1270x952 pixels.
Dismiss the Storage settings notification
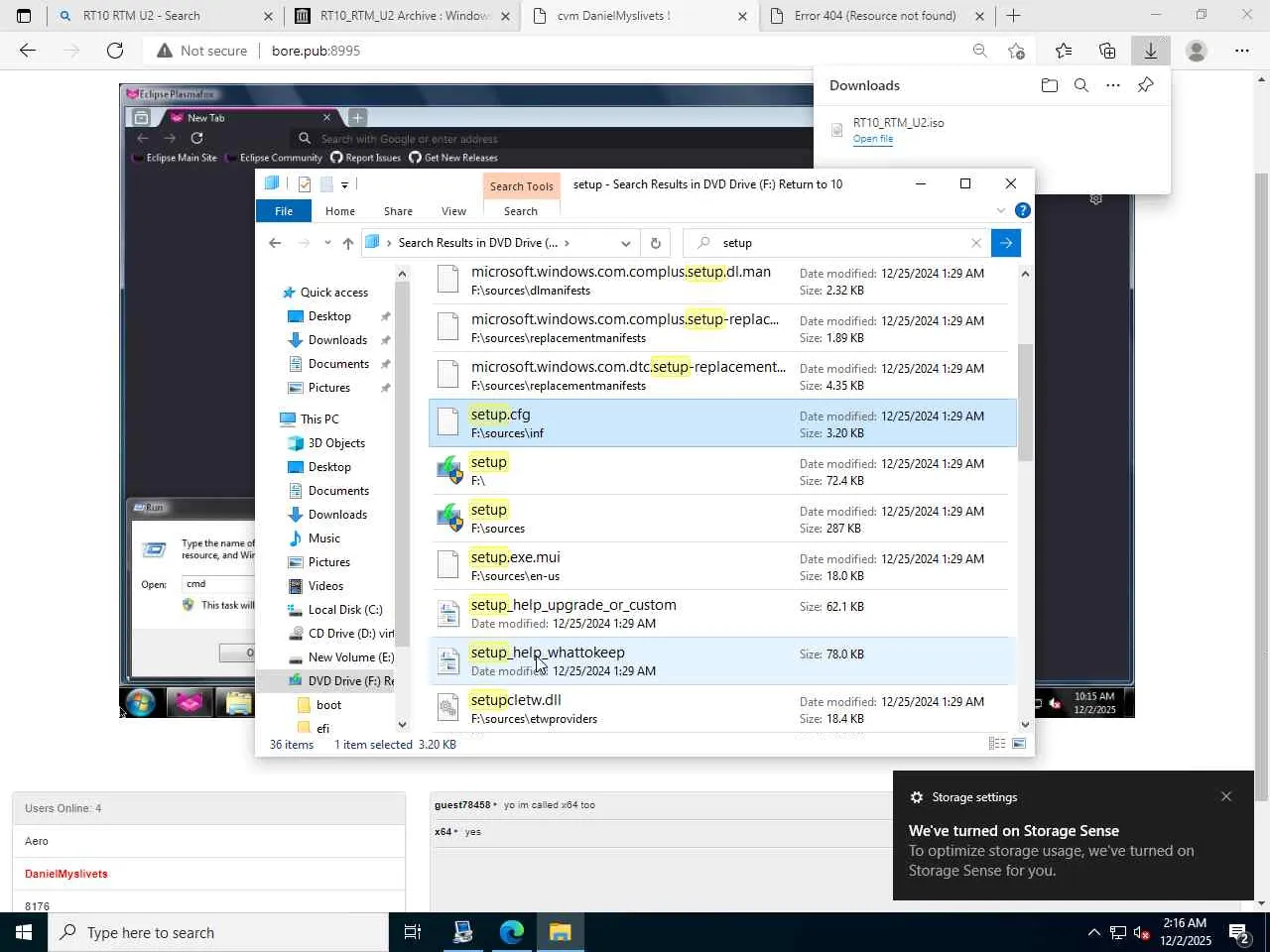(1226, 796)
